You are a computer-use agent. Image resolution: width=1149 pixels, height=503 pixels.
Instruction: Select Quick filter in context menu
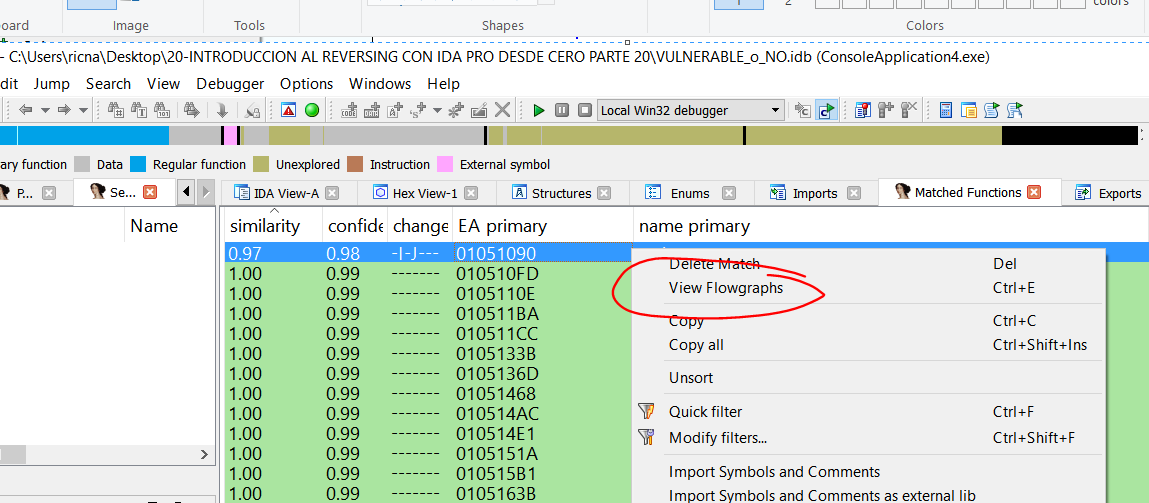[x=705, y=411]
